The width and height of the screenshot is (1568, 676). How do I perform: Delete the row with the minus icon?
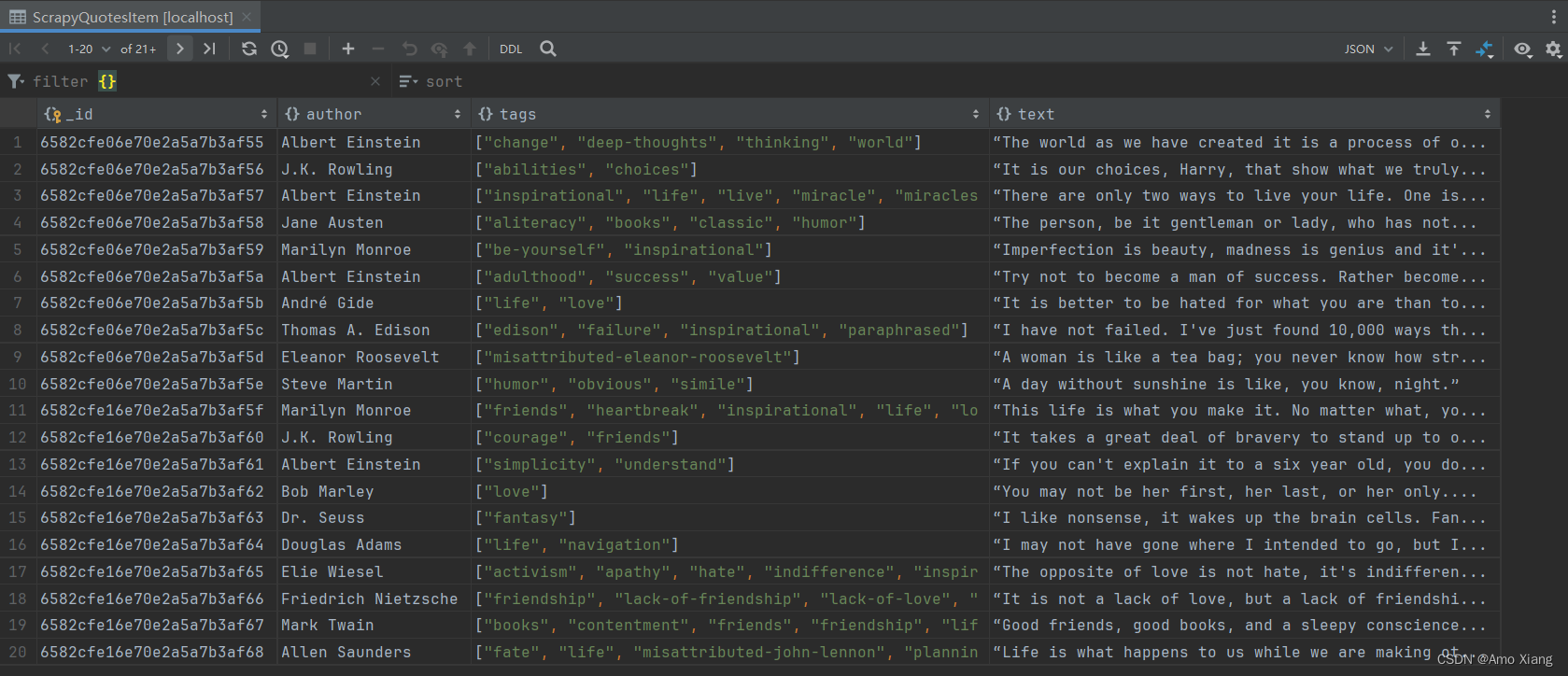378,49
